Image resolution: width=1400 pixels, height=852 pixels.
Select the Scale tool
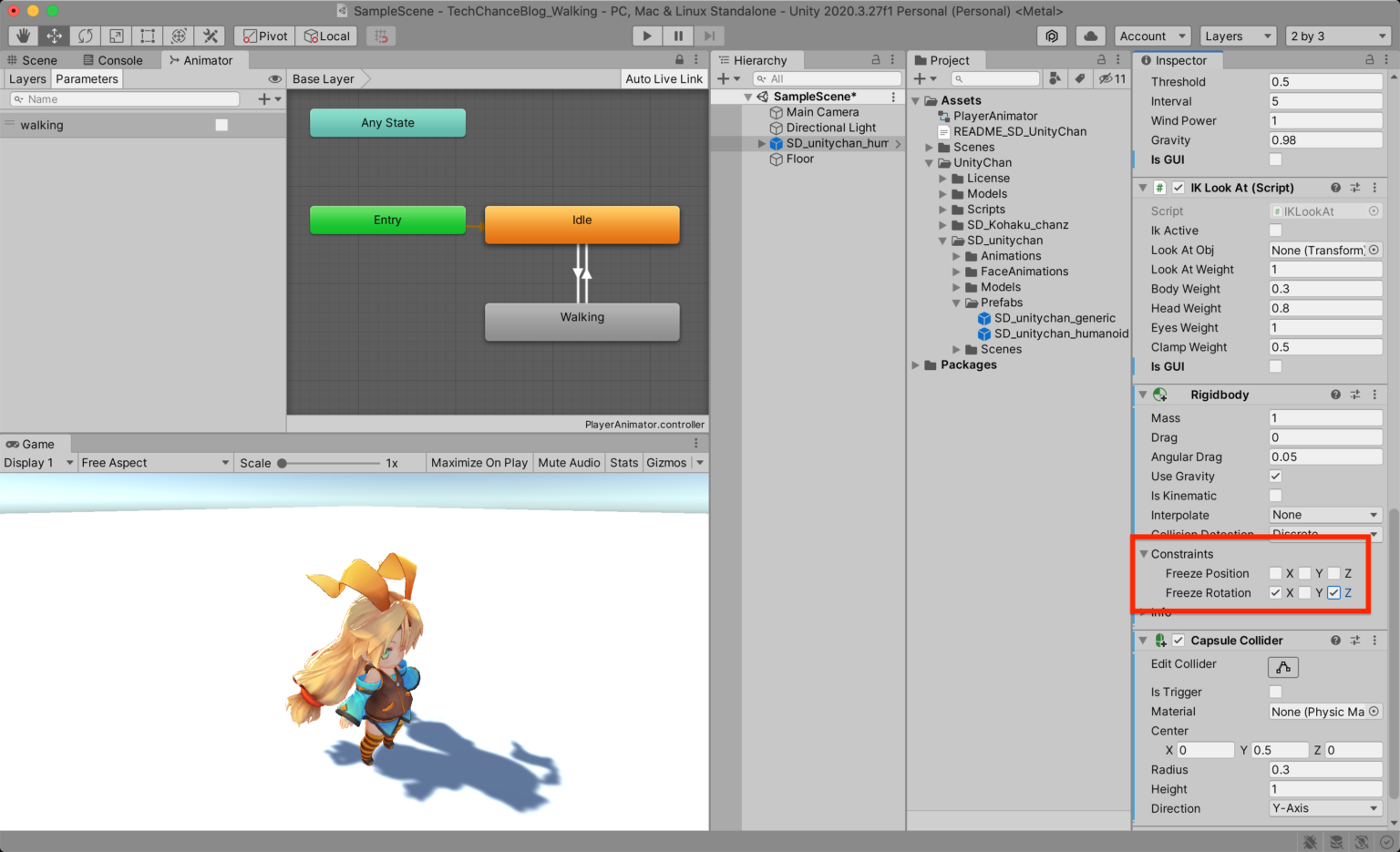(117, 36)
